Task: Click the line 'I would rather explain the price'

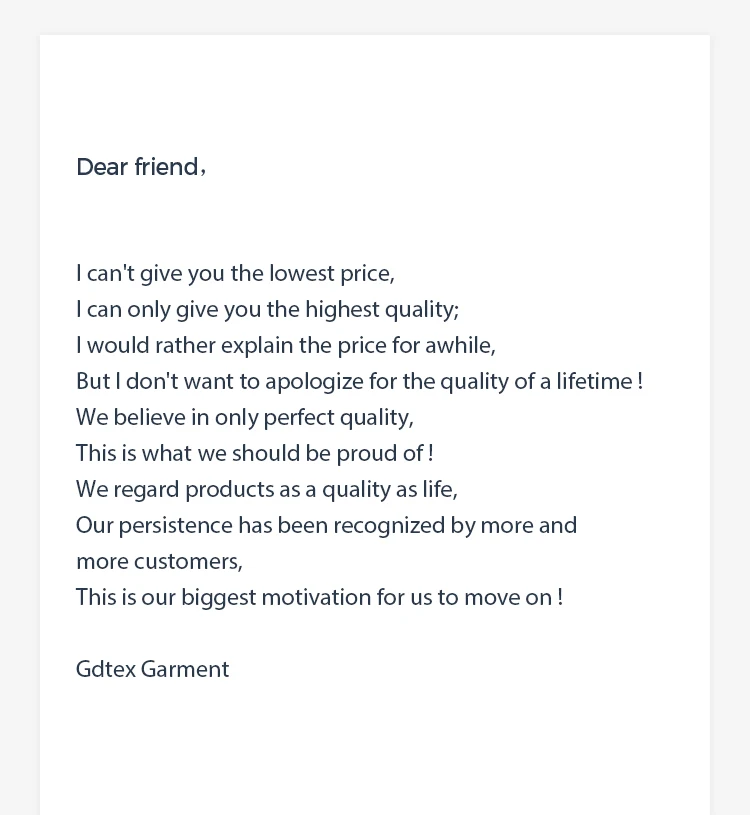Action: (285, 346)
